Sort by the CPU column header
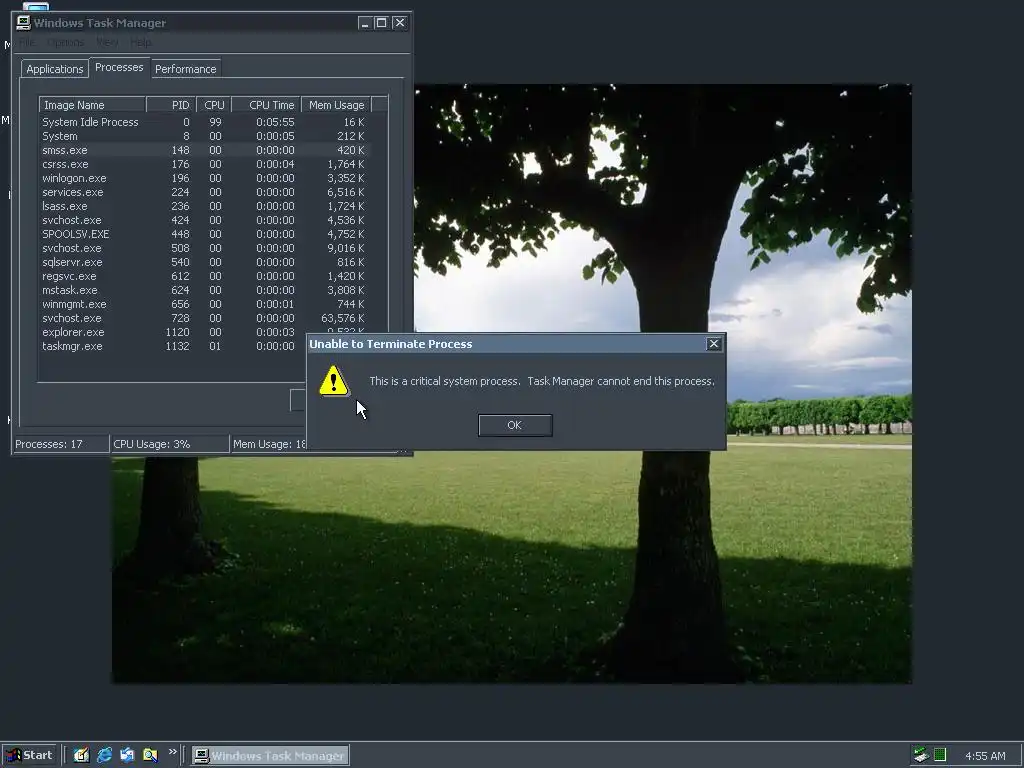The height and width of the screenshot is (768, 1024). pyautogui.click(x=214, y=105)
